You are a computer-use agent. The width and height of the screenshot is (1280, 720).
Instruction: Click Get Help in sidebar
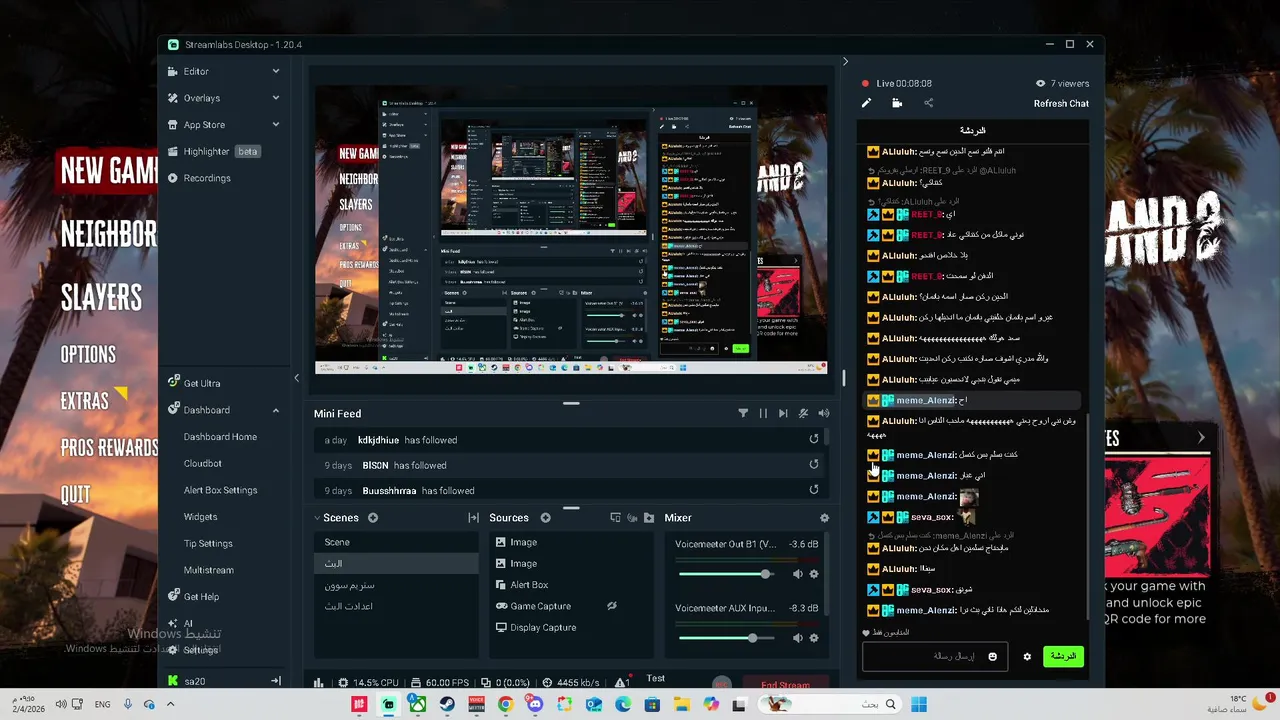tap(201, 597)
